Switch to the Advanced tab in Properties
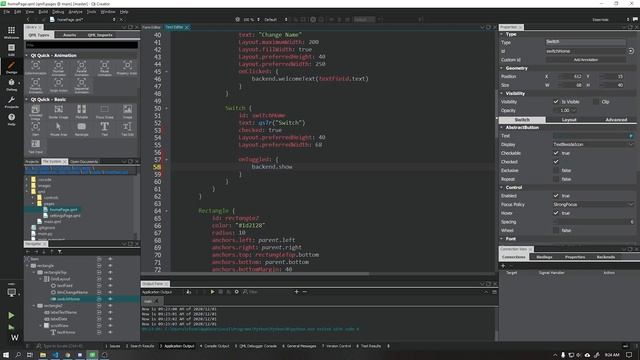 click(x=616, y=120)
